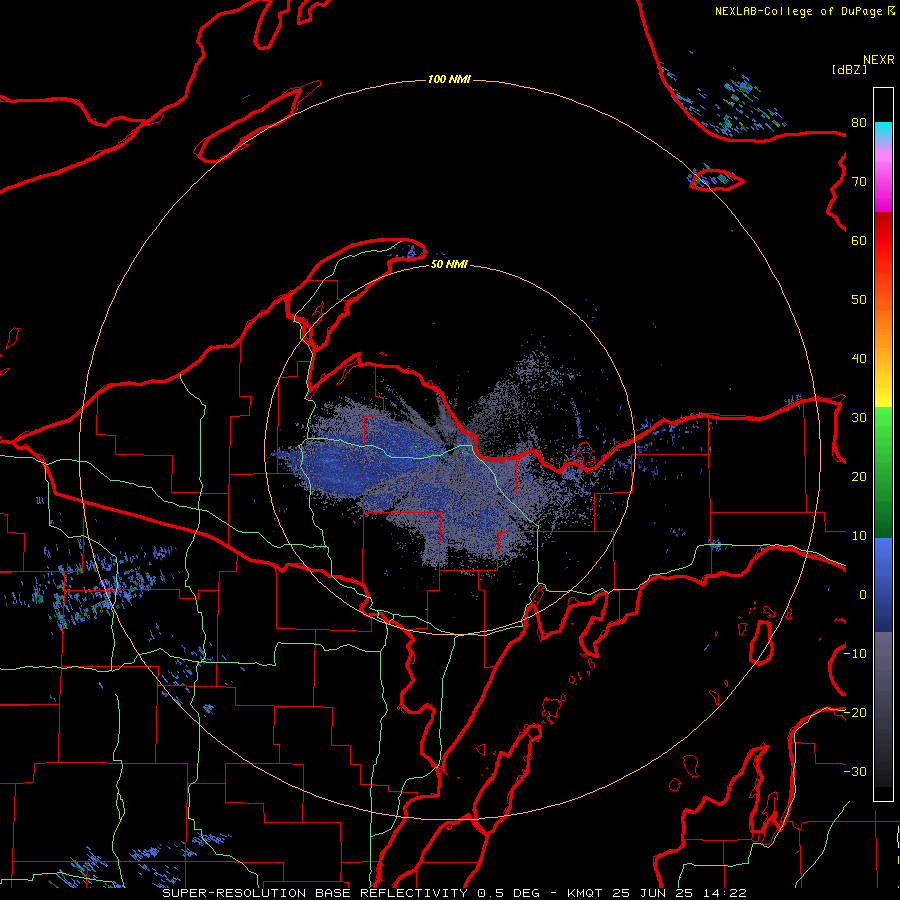Click the blue reflectivity echo west of radar
This screenshot has width=900, height=900.
coord(344,459)
